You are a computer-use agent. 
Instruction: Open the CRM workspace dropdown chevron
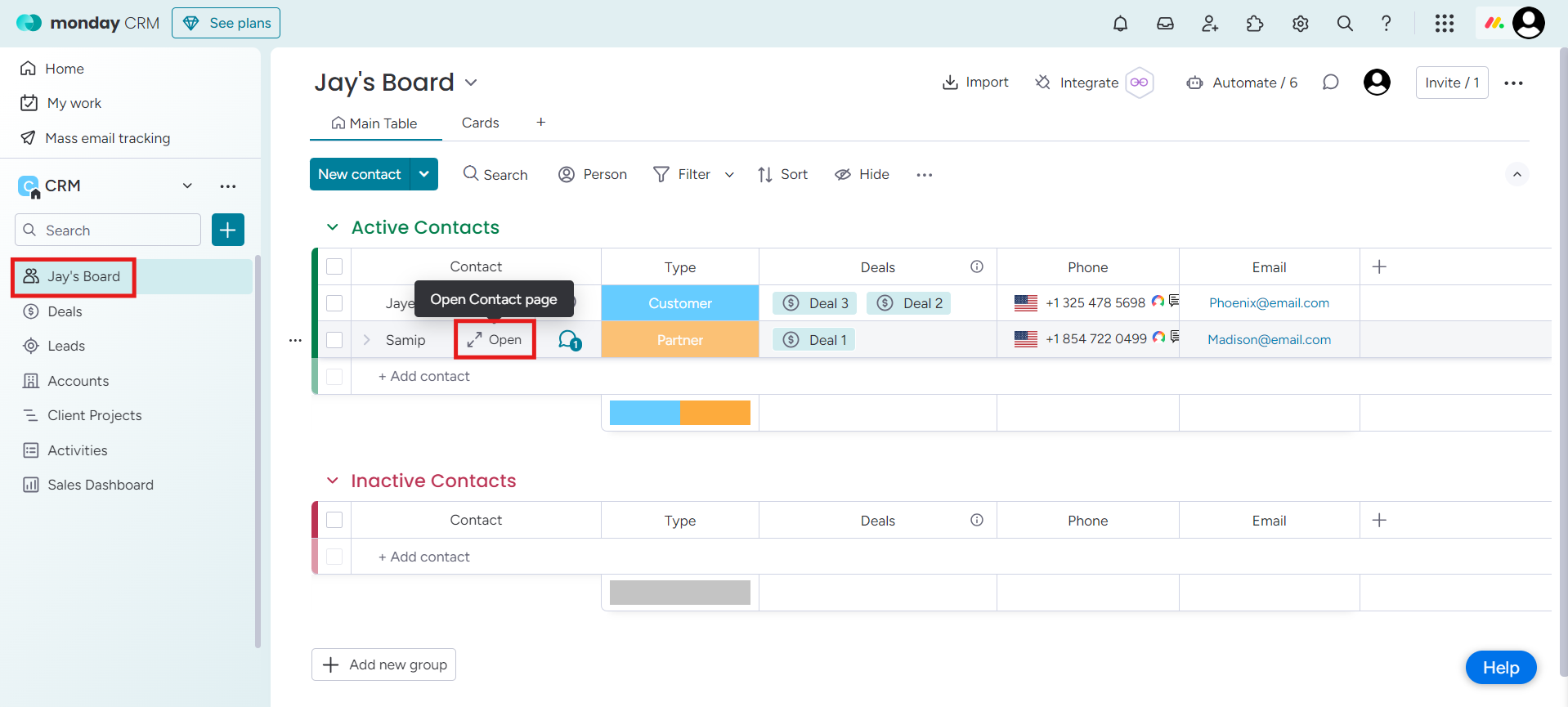pyautogui.click(x=187, y=186)
